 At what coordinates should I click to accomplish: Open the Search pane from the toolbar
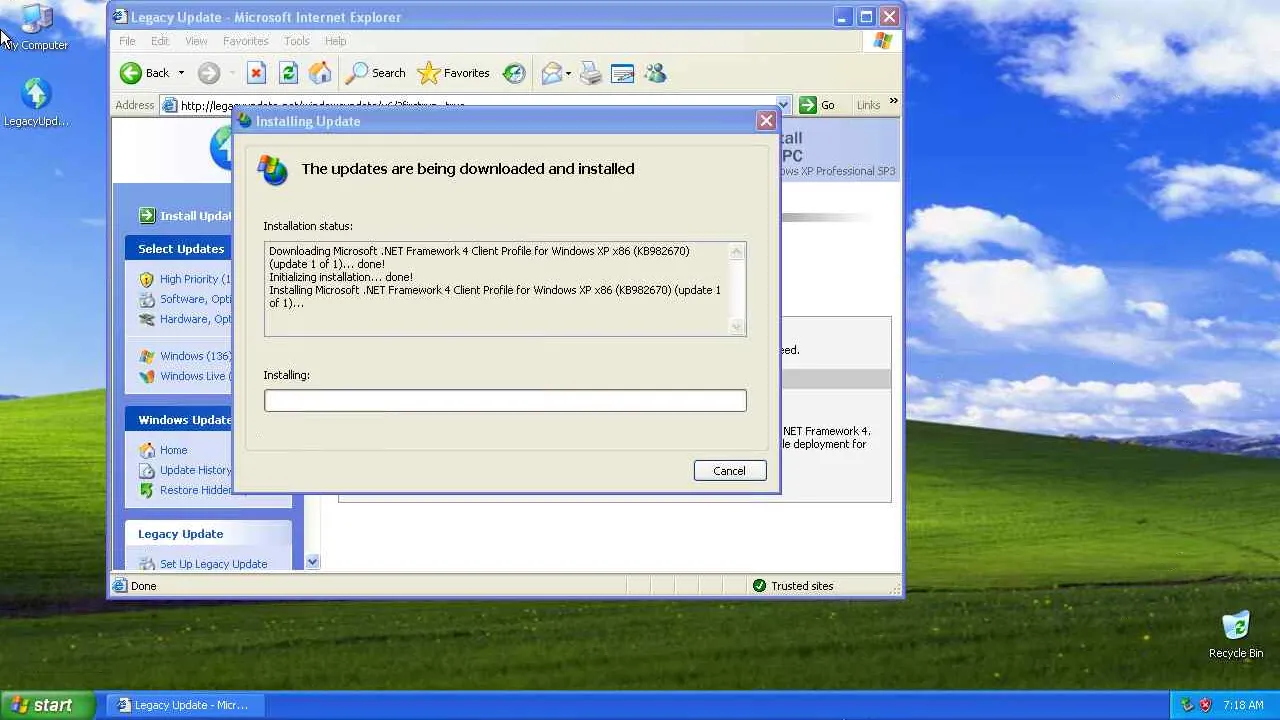[x=376, y=73]
